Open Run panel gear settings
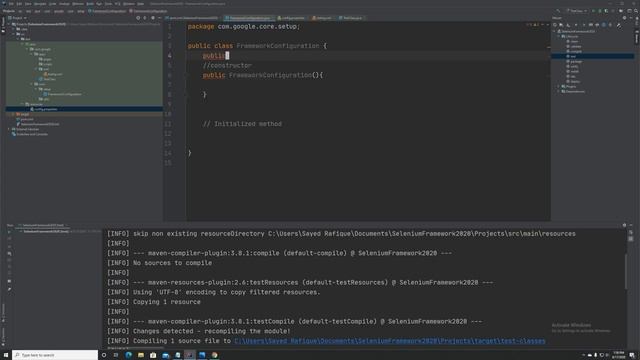The height and width of the screenshot is (360, 640). point(624,225)
